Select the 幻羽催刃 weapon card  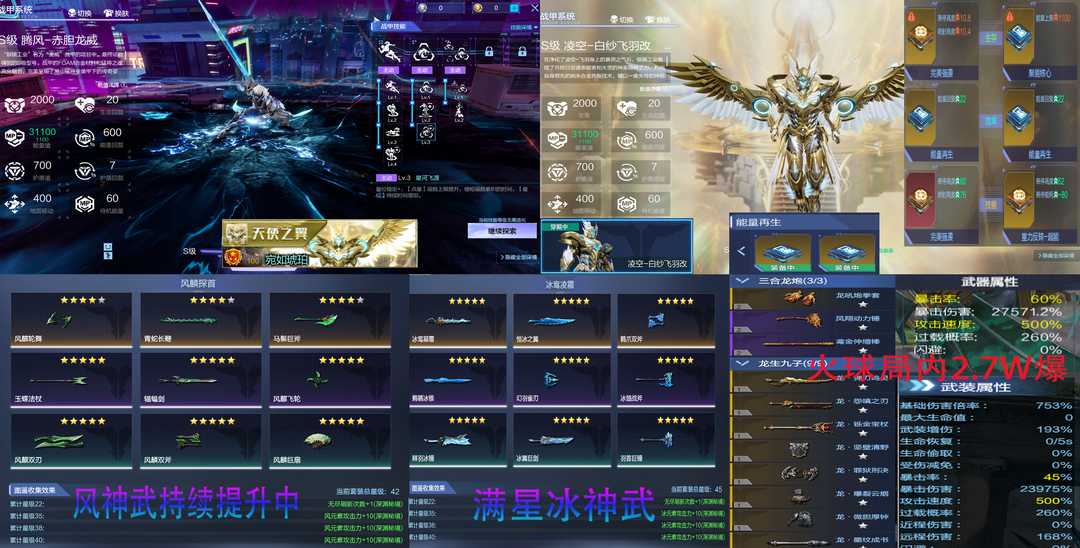pyautogui.click(x=561, y=380)
